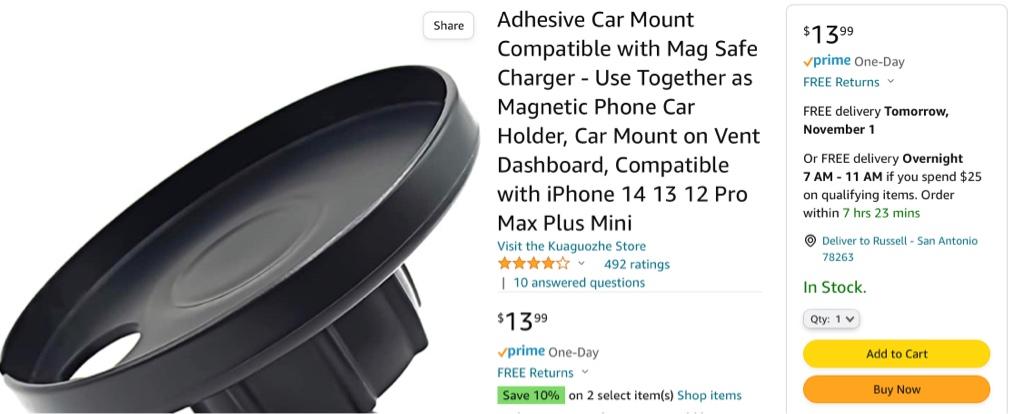Click the star rating icons
Image resolution: width=1024 pixels, height=414 pixels.
533,264
